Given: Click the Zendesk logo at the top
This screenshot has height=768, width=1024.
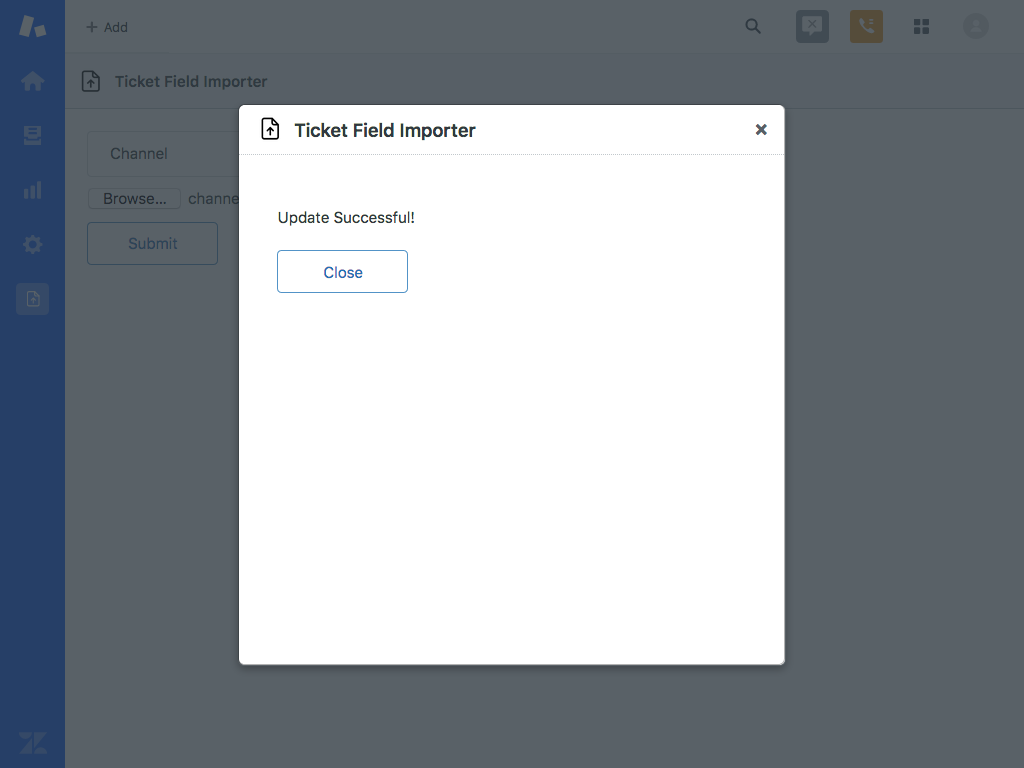Looking at the screenshot, I should coord(32,26).
